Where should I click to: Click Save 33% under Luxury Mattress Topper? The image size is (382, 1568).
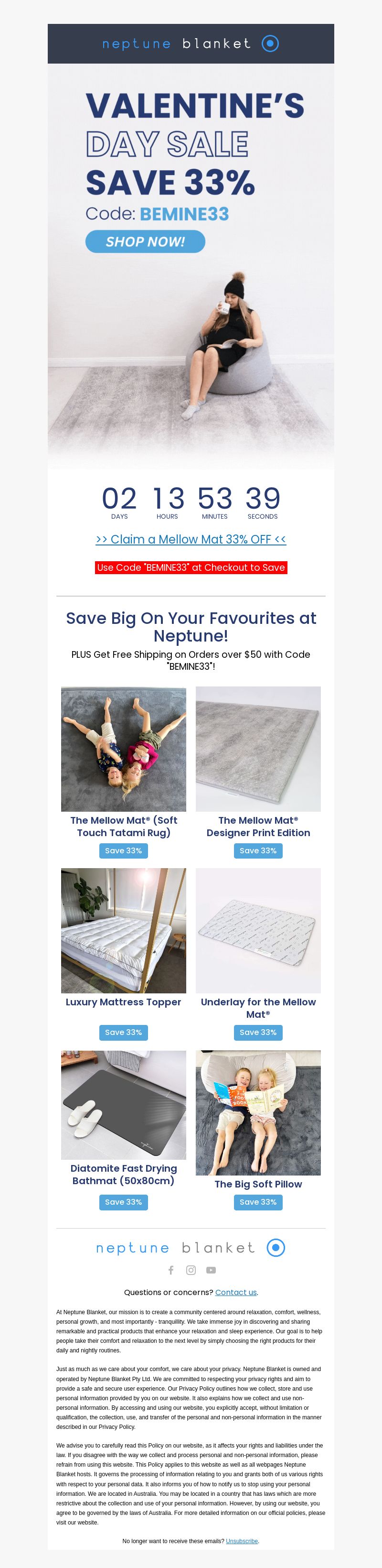(124, 1033)
